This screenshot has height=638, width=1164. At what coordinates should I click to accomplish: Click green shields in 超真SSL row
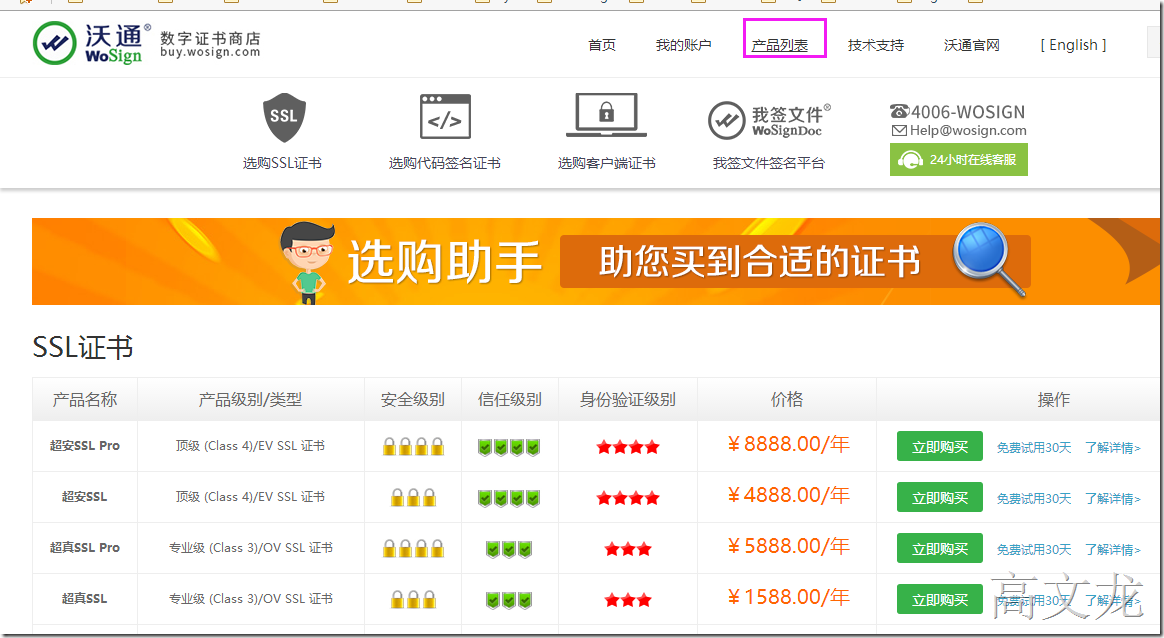pyautogui.click(x=509, y=599)
